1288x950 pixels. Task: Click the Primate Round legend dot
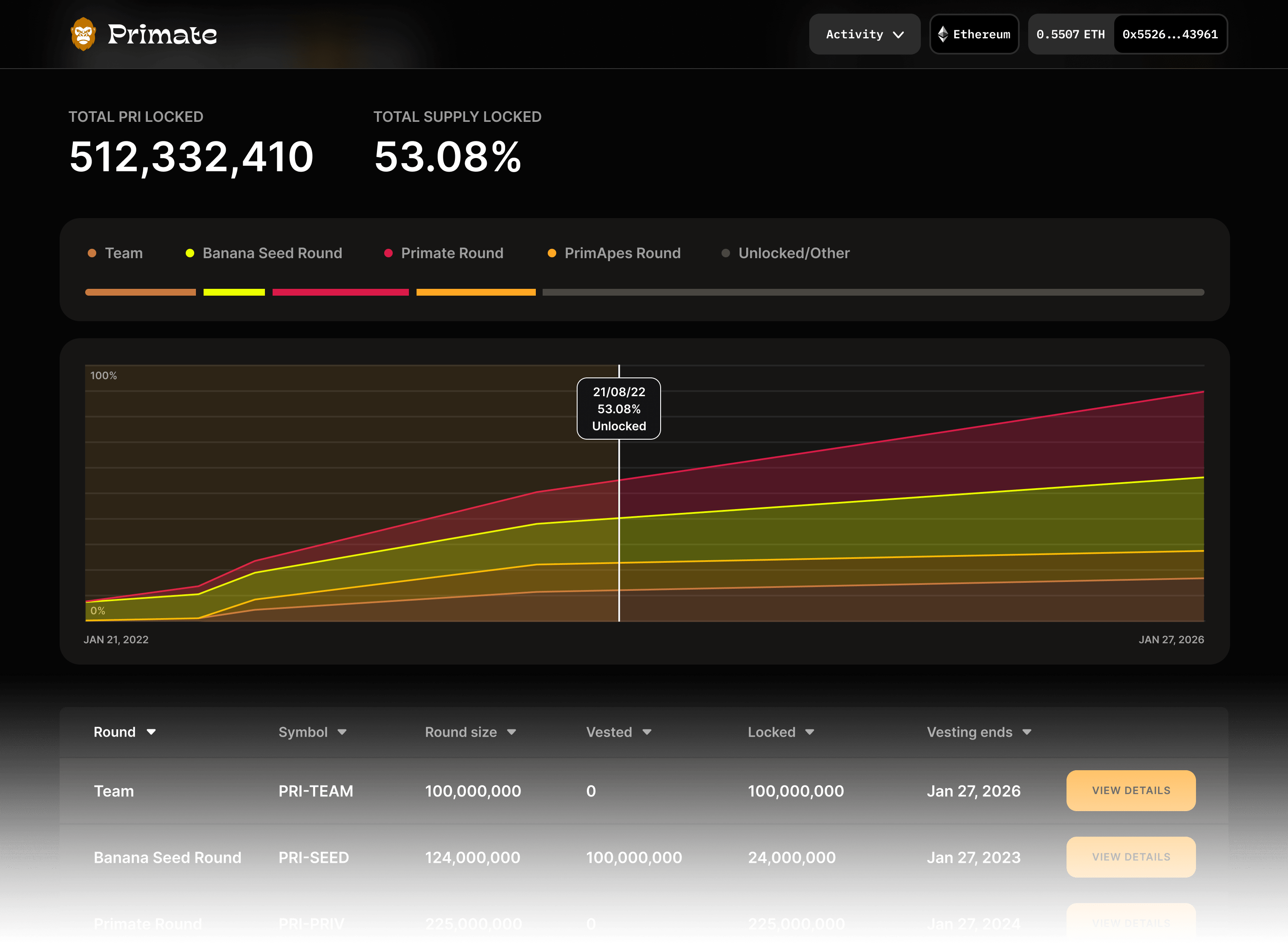pyautogui.click(x=388, y=253)
